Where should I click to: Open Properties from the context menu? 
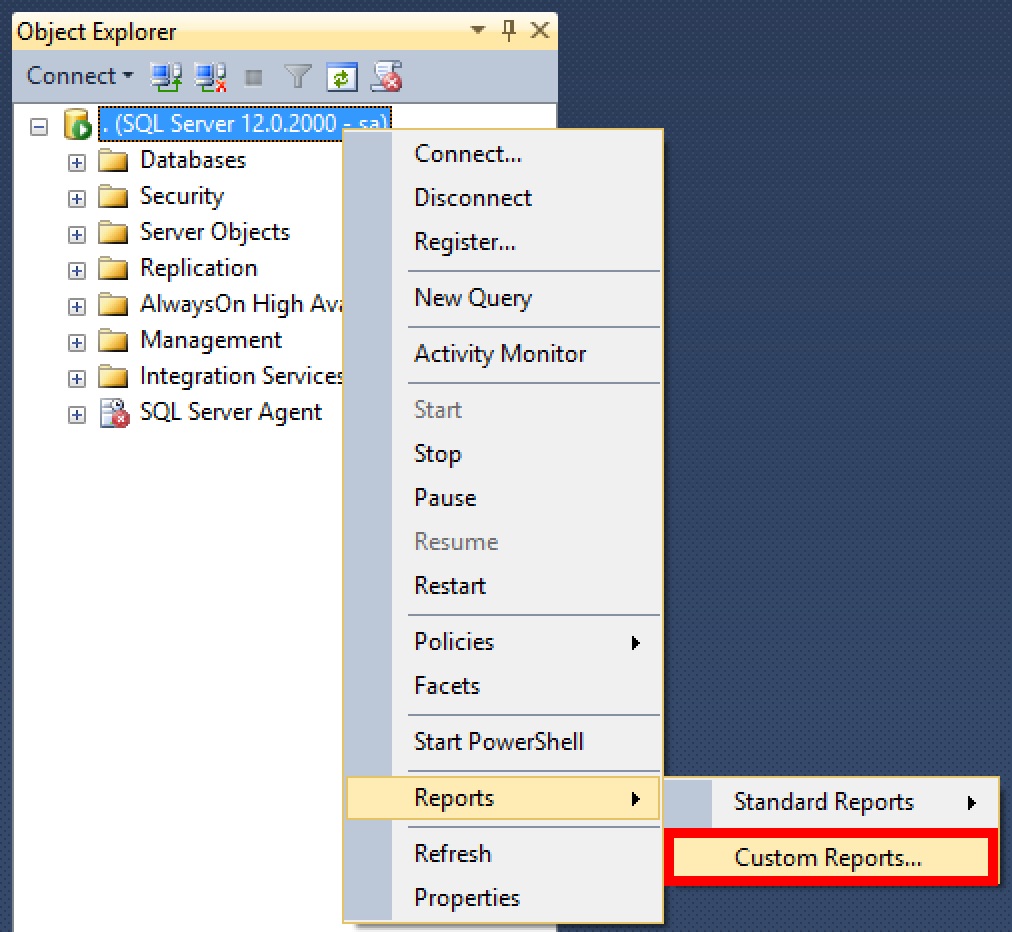503,898
